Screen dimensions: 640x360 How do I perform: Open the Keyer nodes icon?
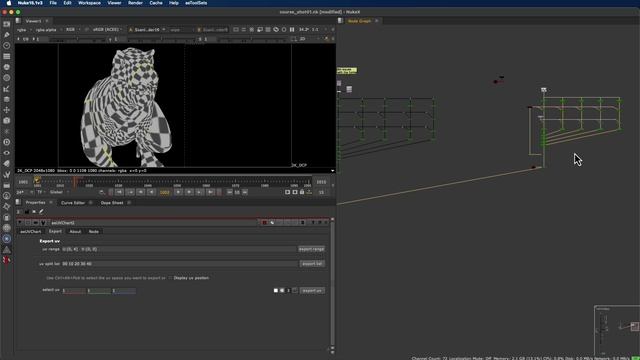7,89
